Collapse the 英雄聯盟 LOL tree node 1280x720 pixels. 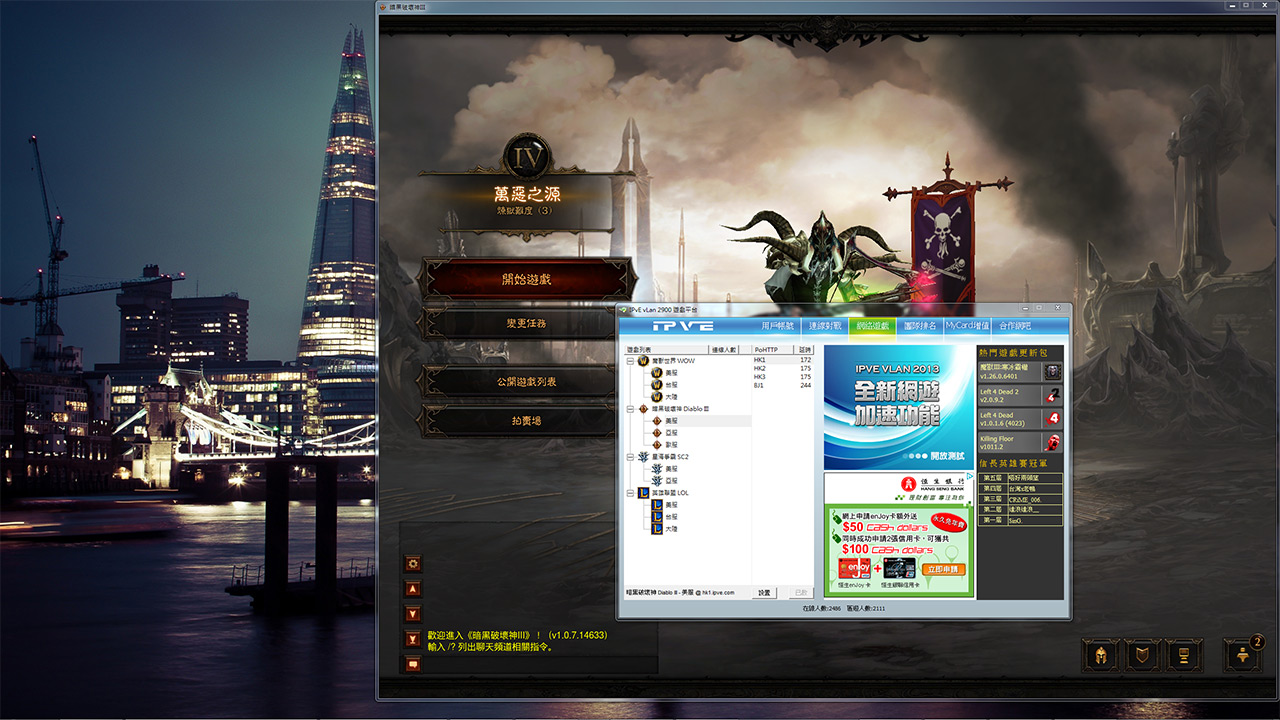click(630, 492)
